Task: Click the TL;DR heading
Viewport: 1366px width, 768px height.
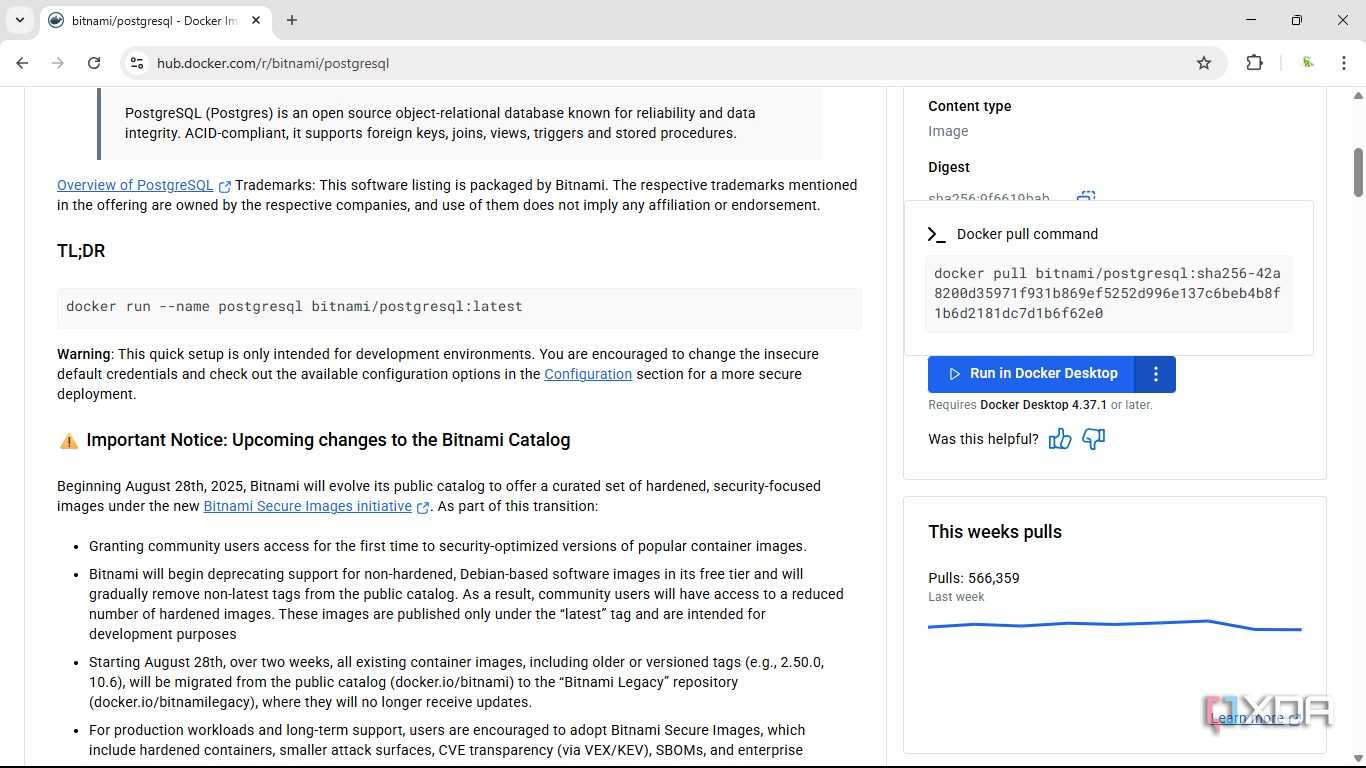Action: point(81,251)
